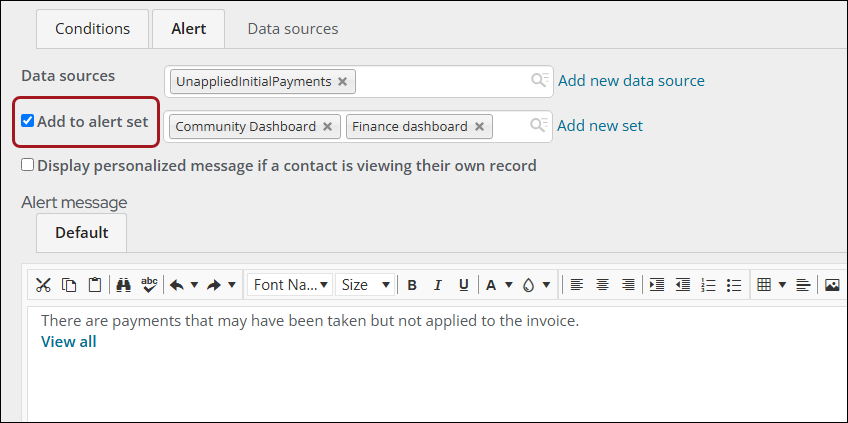Switch to the Conditions tab
Image resolution: width=848 pixels, height=423 pixels.
[x=92, y=29]
